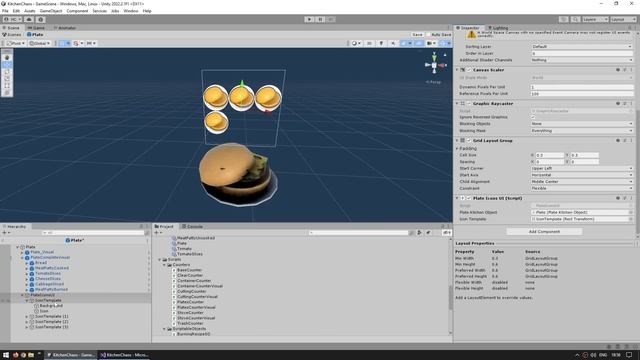
Task: Switch to the Scene tab
Action: (x=11, y=28)
